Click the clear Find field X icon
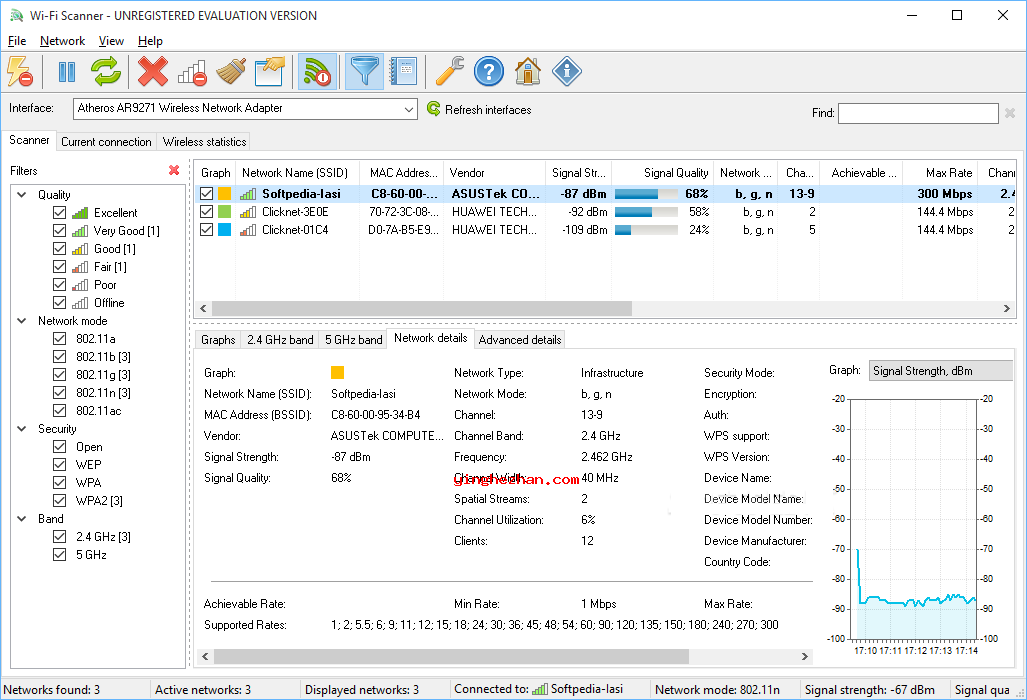The image size is (1027, 700). coord(1010,113)
